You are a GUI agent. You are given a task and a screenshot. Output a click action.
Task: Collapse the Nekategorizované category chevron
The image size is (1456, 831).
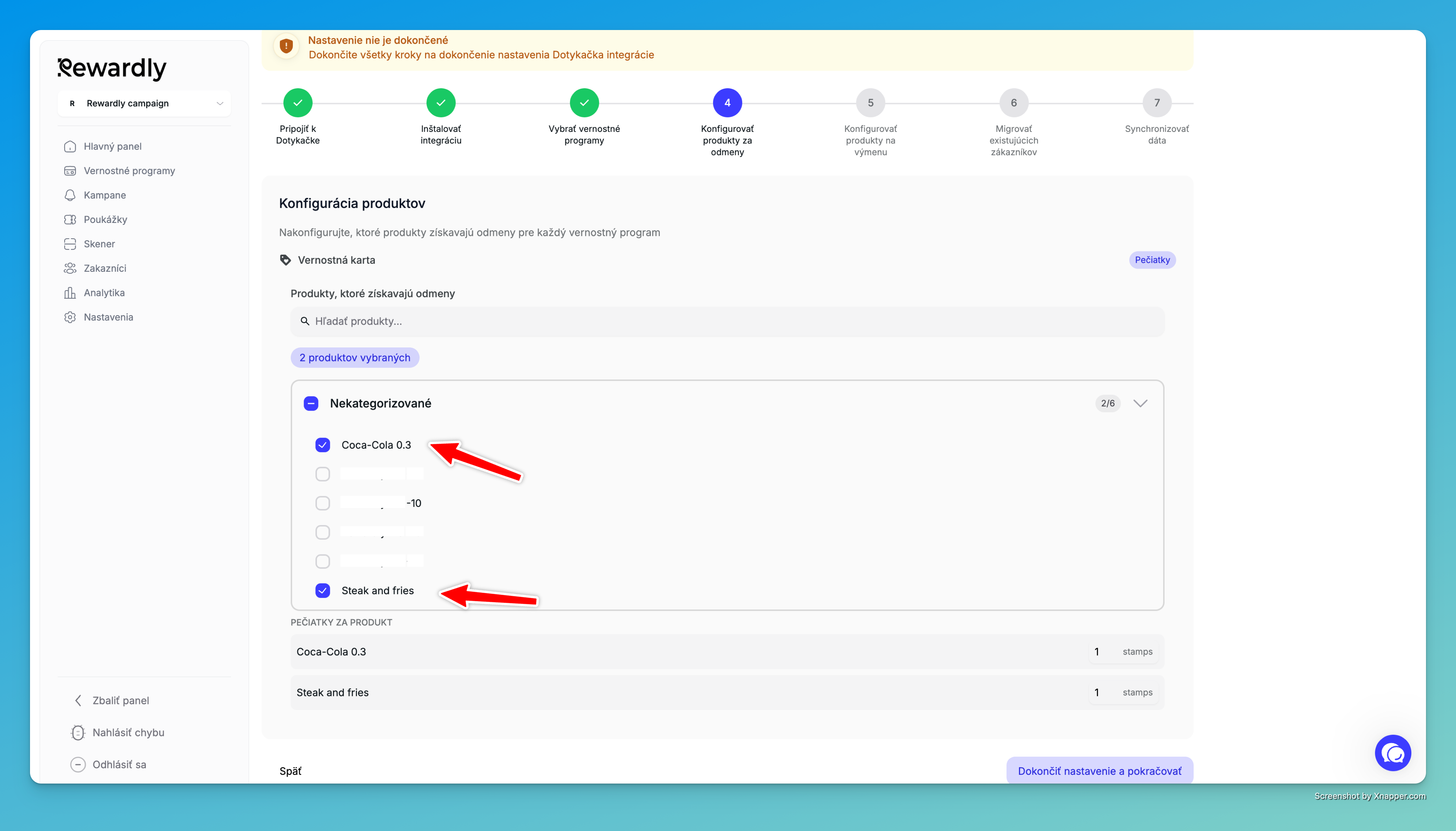[1141, 404]
